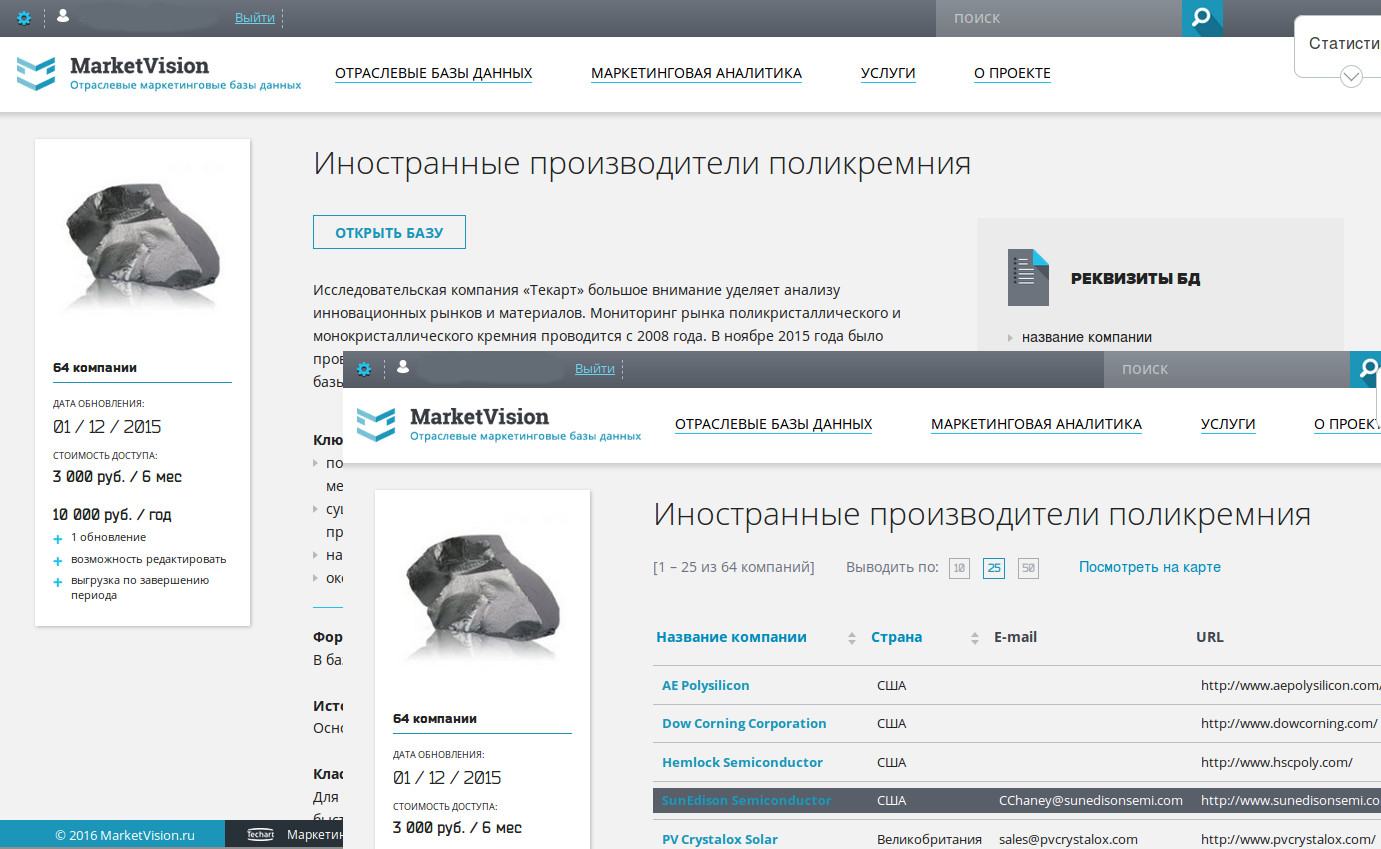The width and height of the screenshot is (1381, 849).
Task: Click the выгрузка по завершению периода line
Action: coord(140,587)
